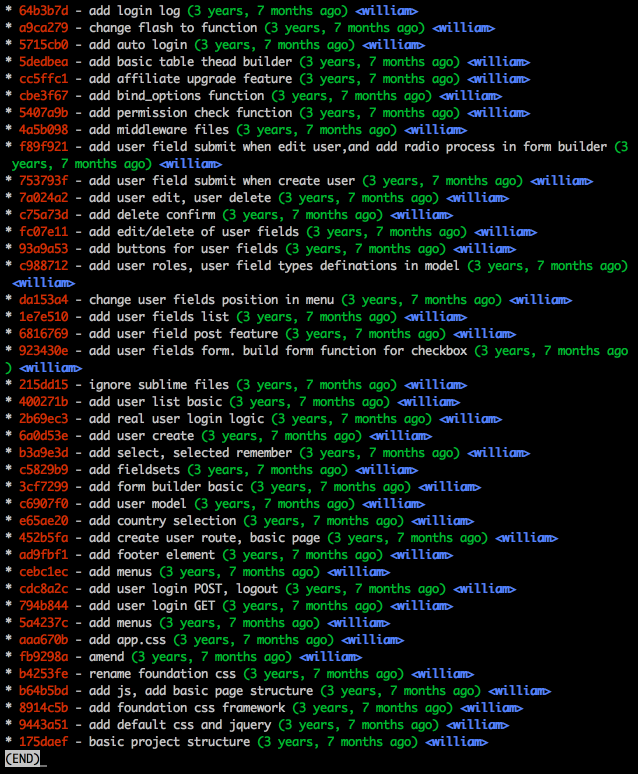The width and height of the screenshot is (638, 774).
Task: Select commit hash 2b69ec3
Action: tap(43, 419)
